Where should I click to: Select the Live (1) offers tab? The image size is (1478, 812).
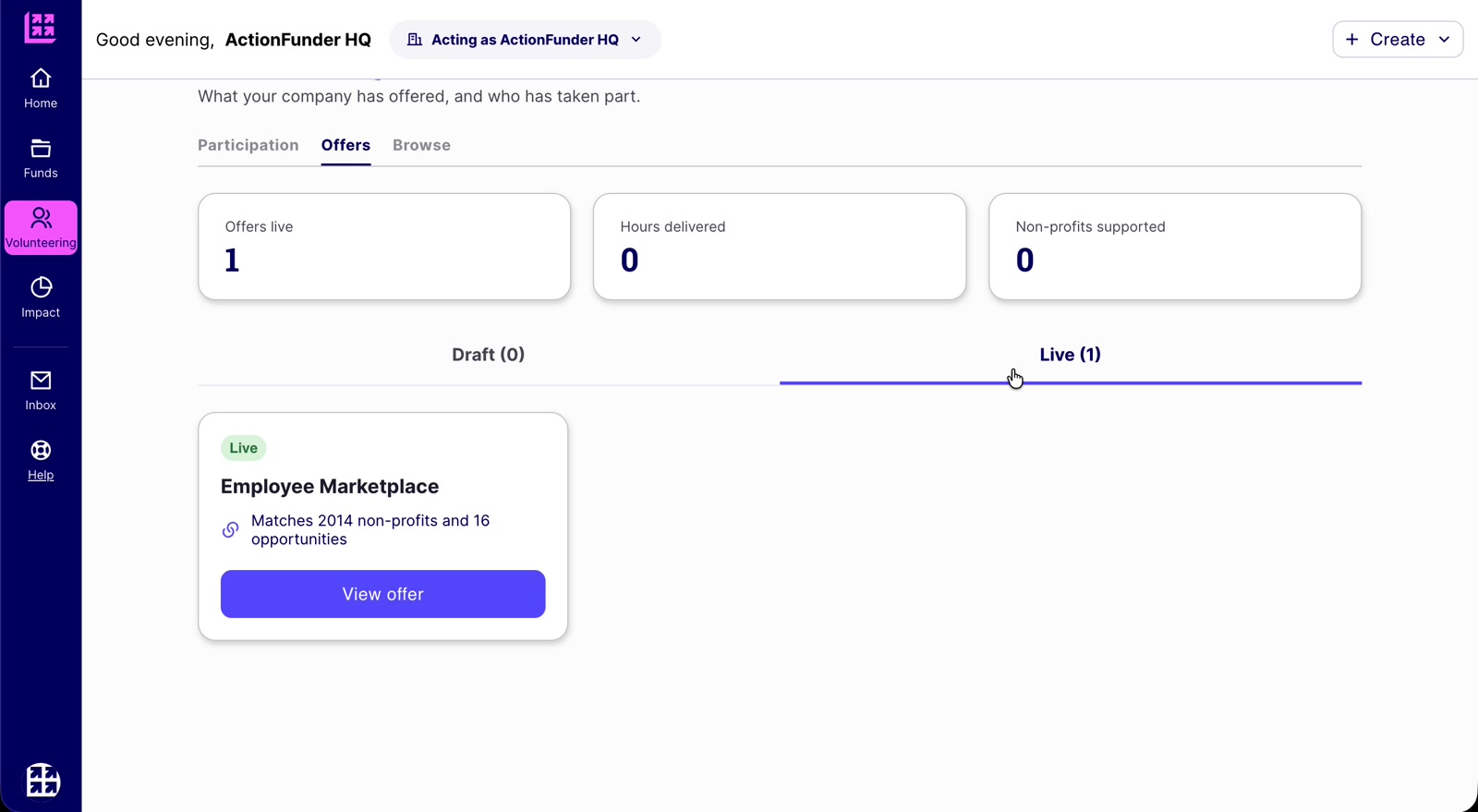pyautogui.click(x=1071, y=355)
